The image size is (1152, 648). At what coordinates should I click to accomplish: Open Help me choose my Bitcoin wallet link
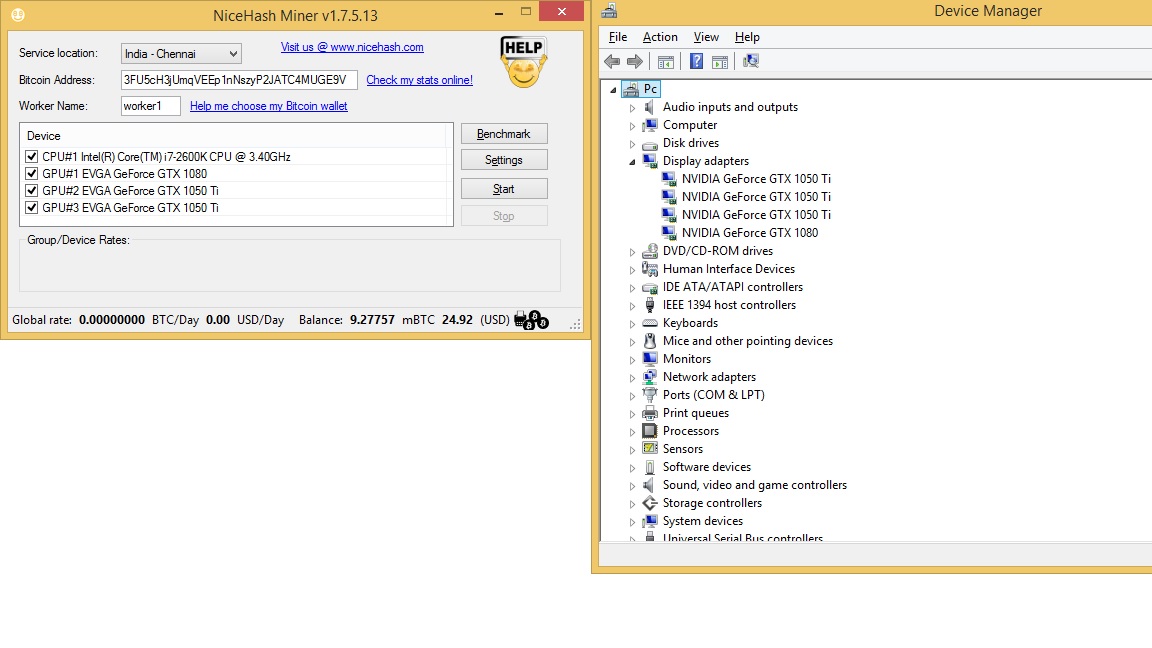[269, 106]
